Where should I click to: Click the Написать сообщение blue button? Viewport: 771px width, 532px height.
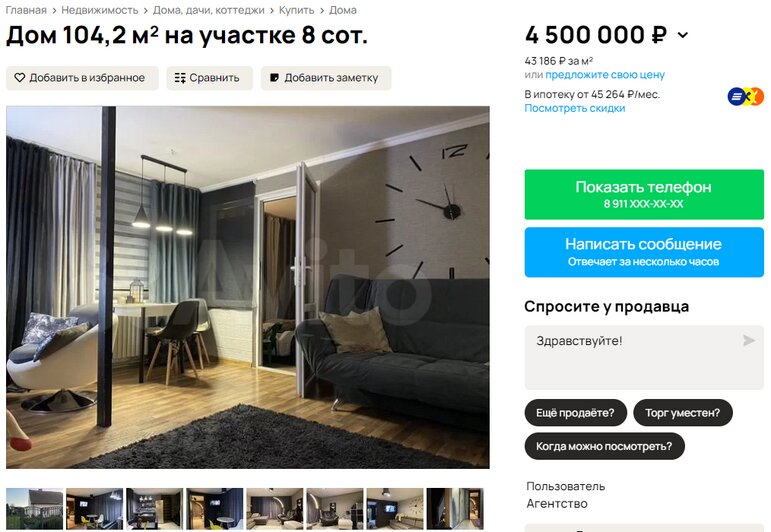(x=644, y=252)
